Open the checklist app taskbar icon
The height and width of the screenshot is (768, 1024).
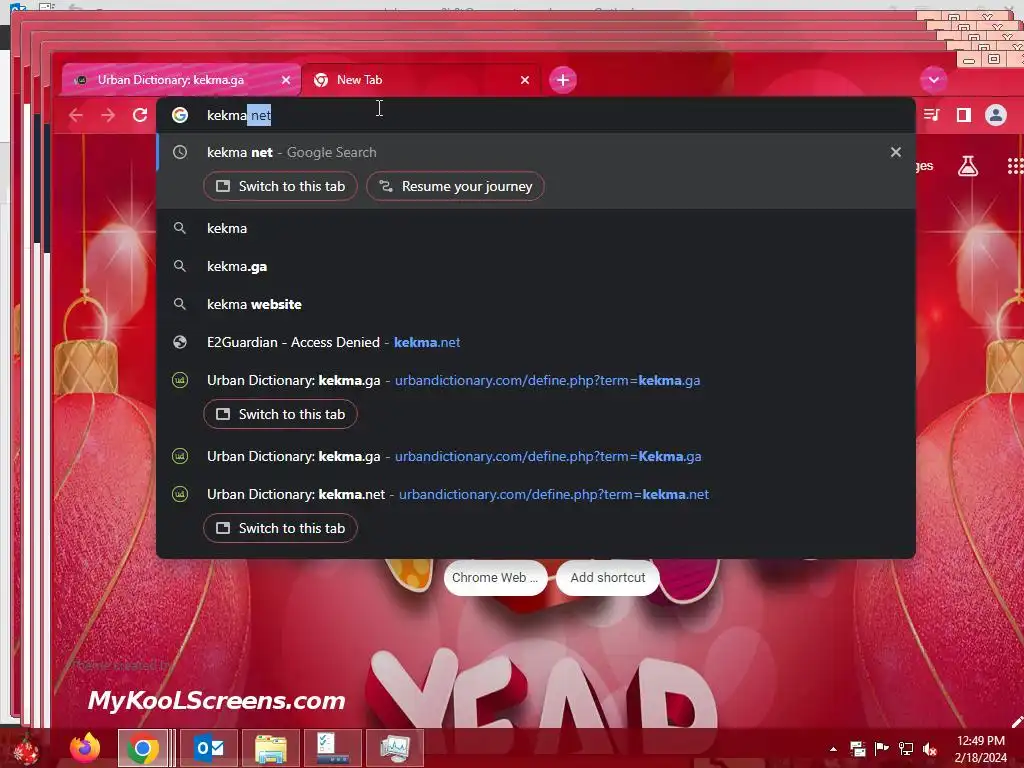(332, 748)
